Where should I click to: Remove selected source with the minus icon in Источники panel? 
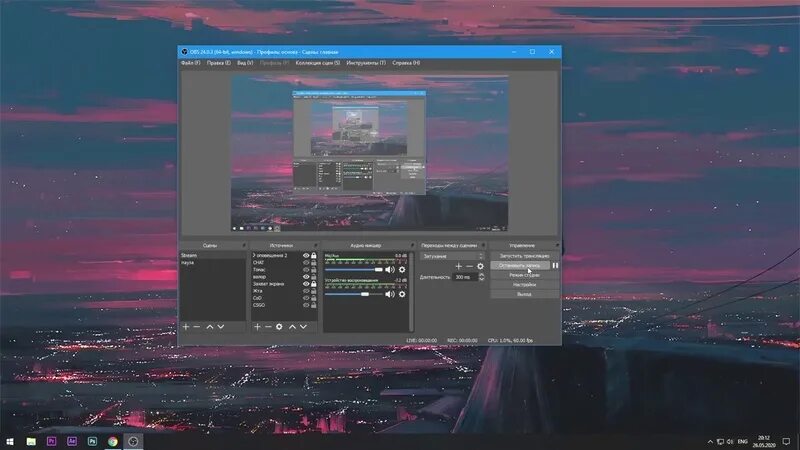click(268, 327)
